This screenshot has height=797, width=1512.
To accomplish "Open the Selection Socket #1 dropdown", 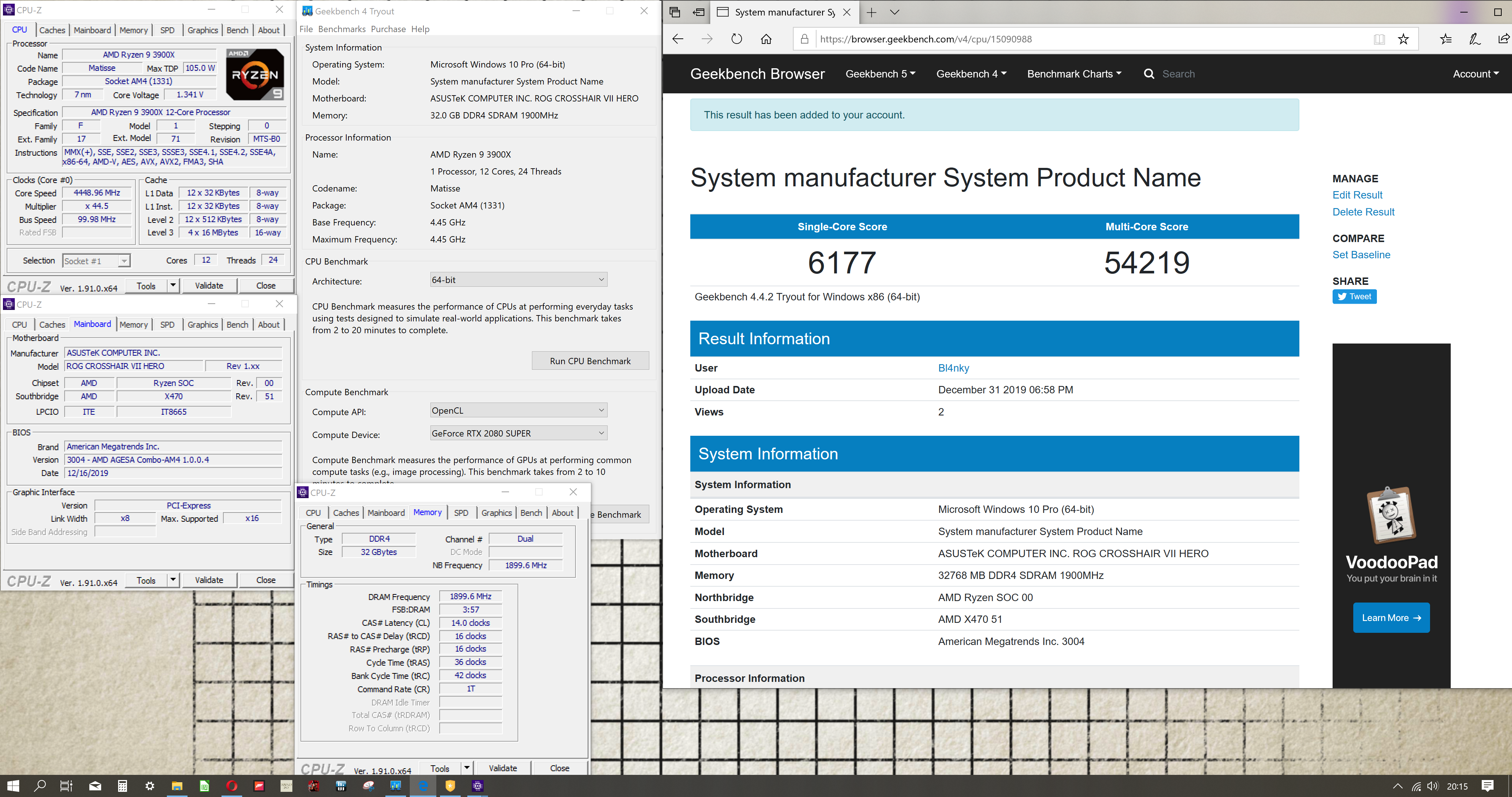I will (x=96, y=261).
